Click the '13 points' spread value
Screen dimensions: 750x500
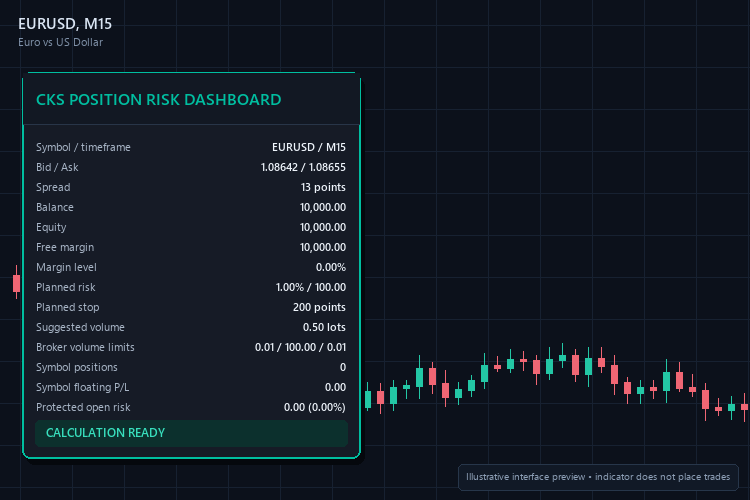click(x=323, y=188)
